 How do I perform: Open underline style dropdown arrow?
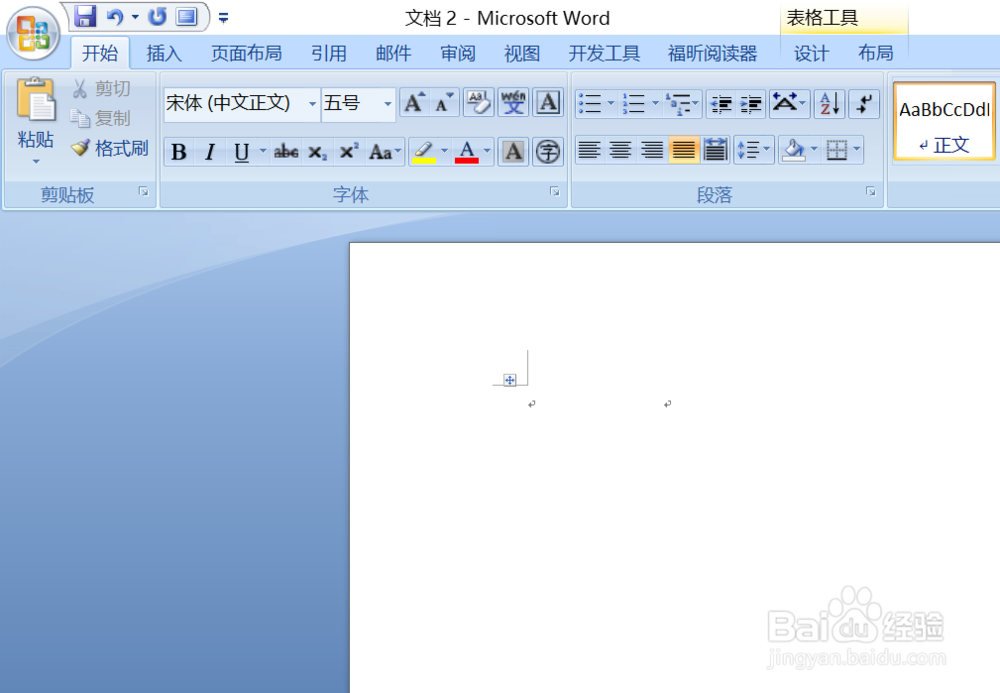pyautogui.click(x=262, y=152)
